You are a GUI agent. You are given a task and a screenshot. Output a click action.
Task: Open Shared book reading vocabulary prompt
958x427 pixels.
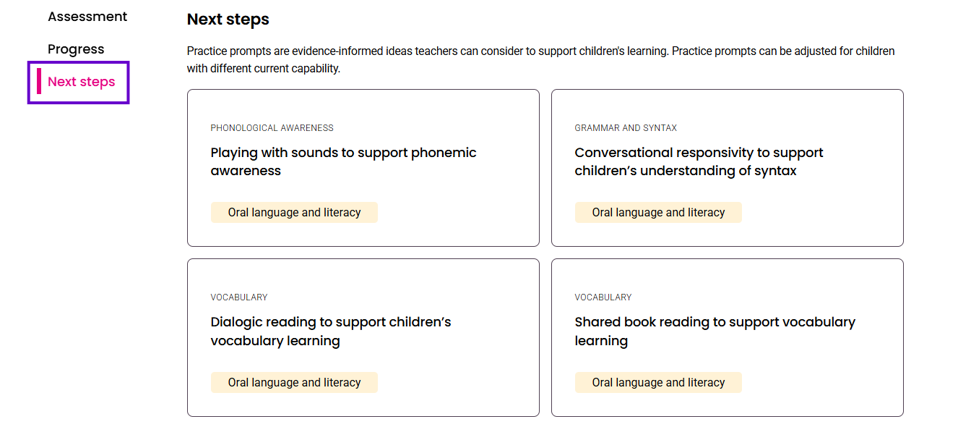coord(715,330)
